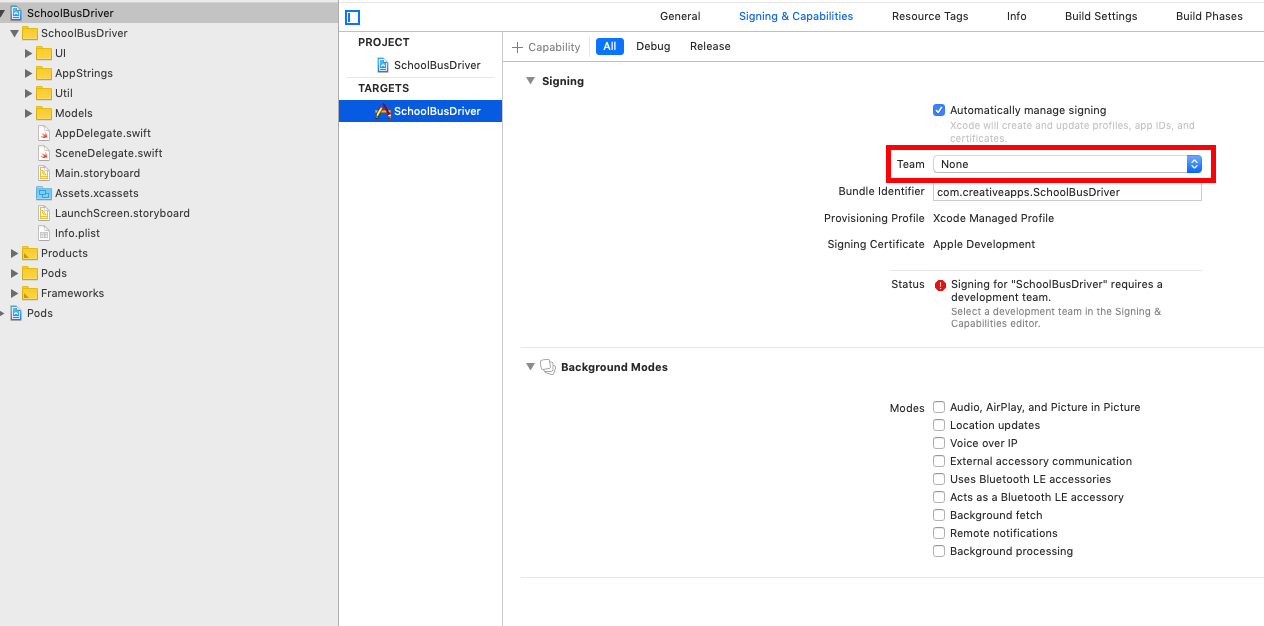The width and height of the screenshot is (1264, 626).
Task: Expand the Models folder in navigator
Action: coord(29,113)
